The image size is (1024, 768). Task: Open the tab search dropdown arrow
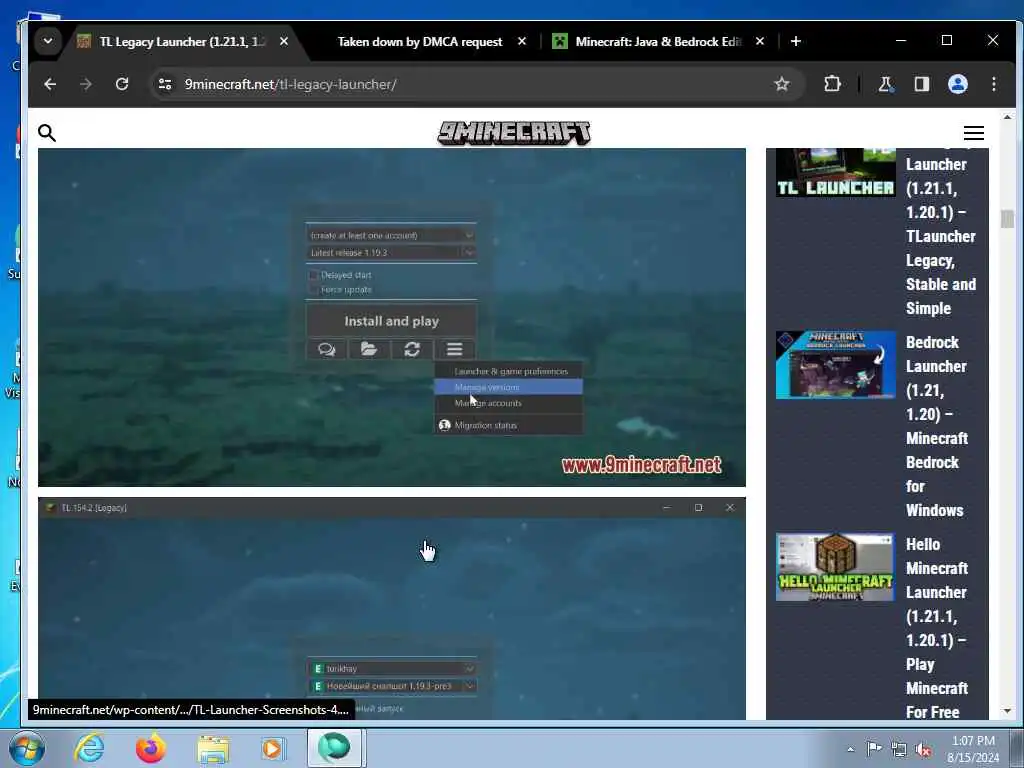click(x=48, y=41)
